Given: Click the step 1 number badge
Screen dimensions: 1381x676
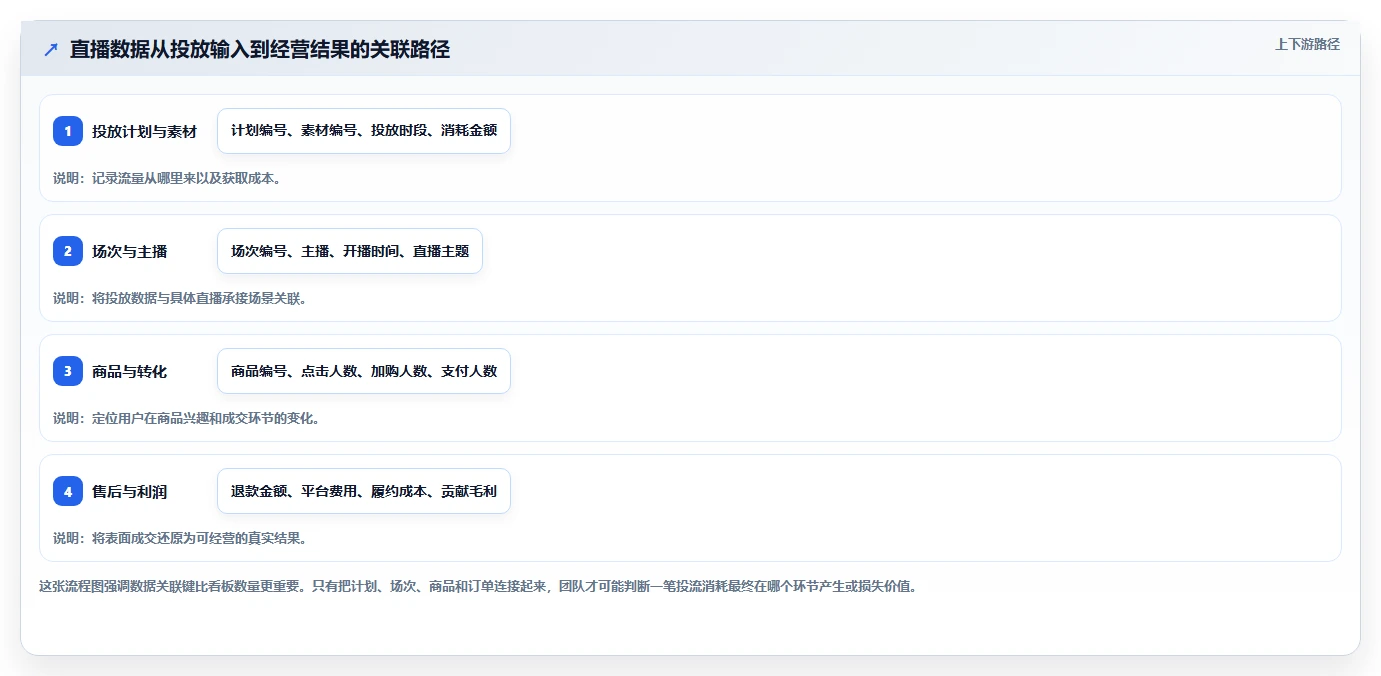Looking at the screenshot, I should (68, 131).
